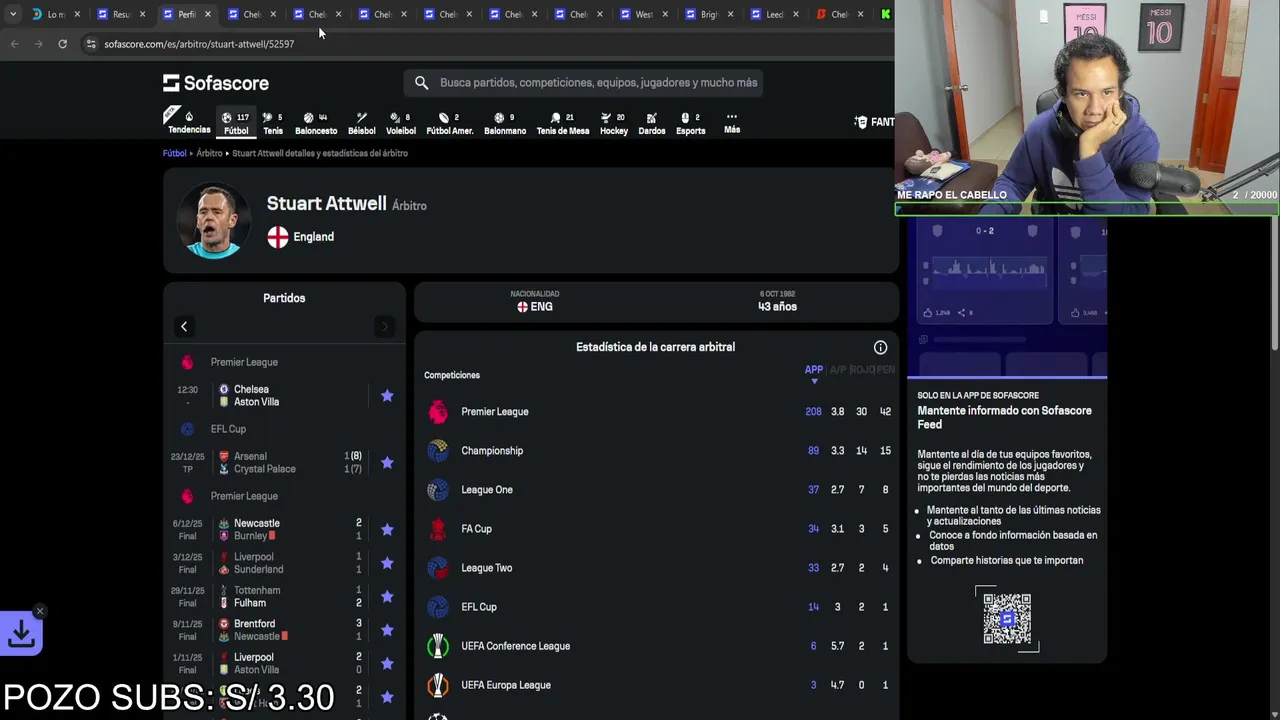Sort statistics by APP column
Screen dimensions: 1280x720
coord(814,370)
